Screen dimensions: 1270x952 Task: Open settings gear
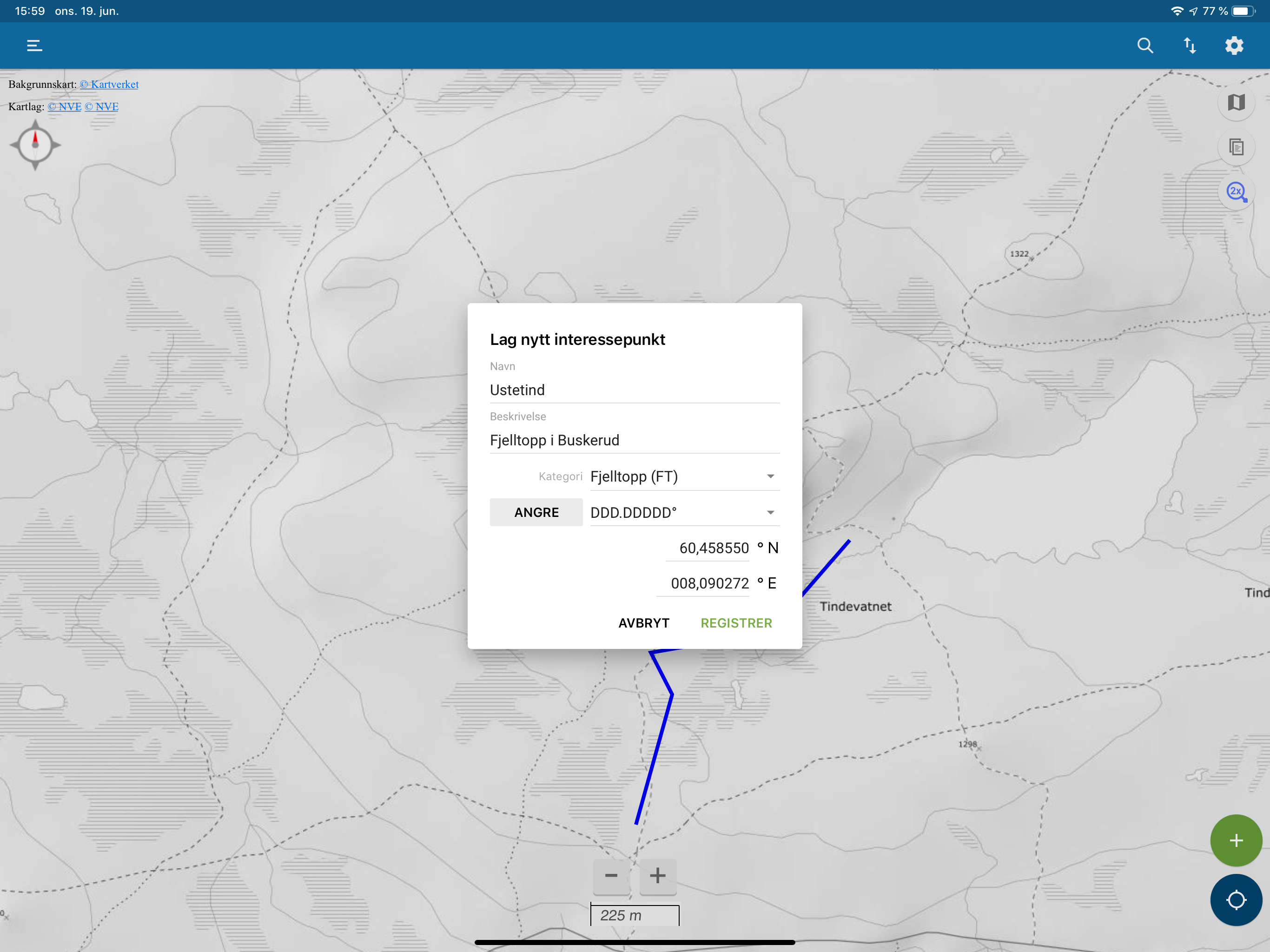point(1234,46)
